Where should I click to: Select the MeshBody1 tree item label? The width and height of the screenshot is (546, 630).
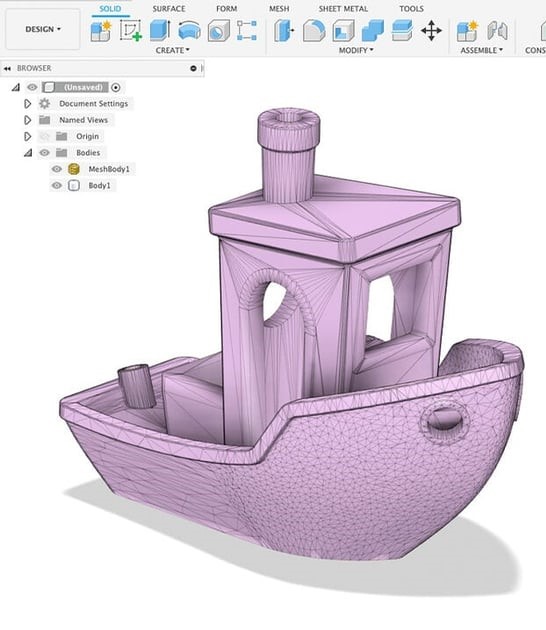pyautogui.click(x=109, y=169)
